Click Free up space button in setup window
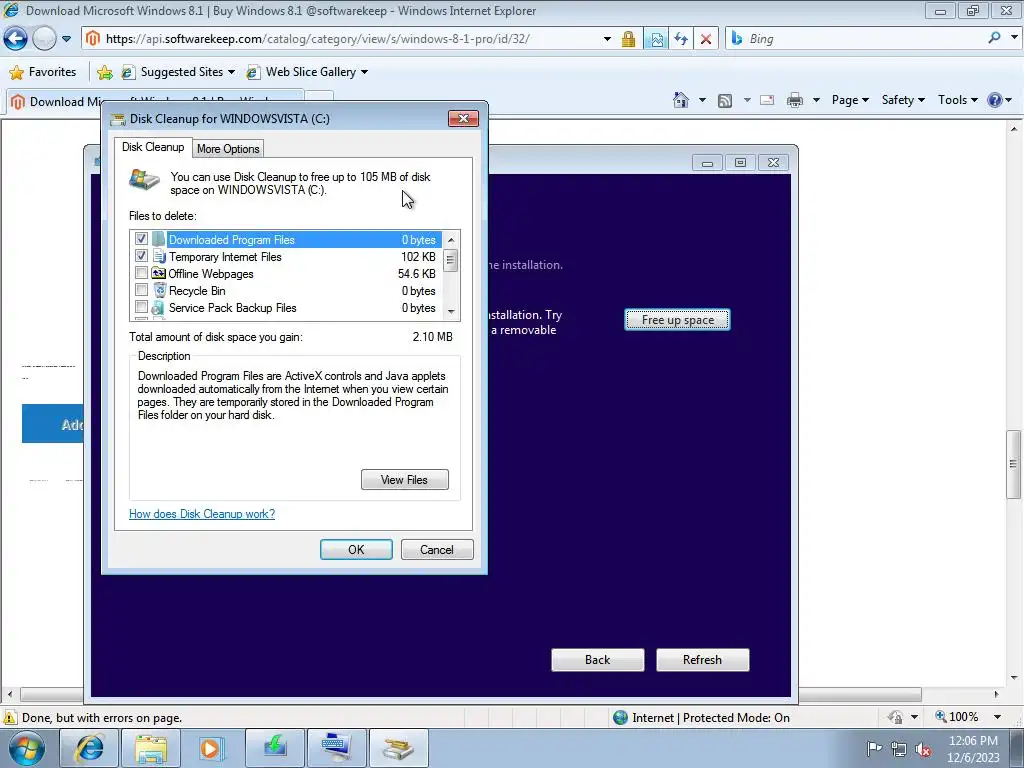This screenshot has height=768, width=1024. click(677, 320)
